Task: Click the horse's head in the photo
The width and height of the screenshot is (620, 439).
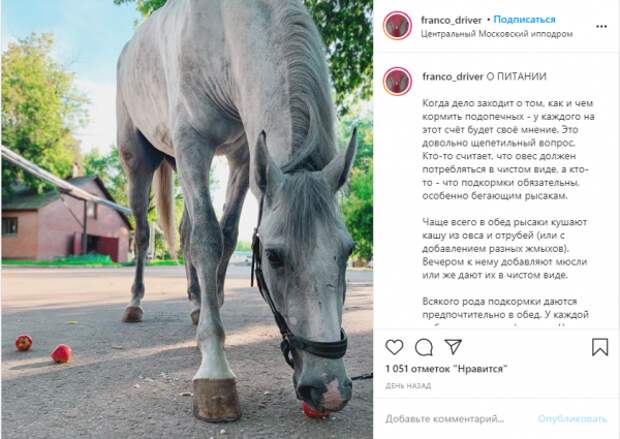Action: coord(306,277)
